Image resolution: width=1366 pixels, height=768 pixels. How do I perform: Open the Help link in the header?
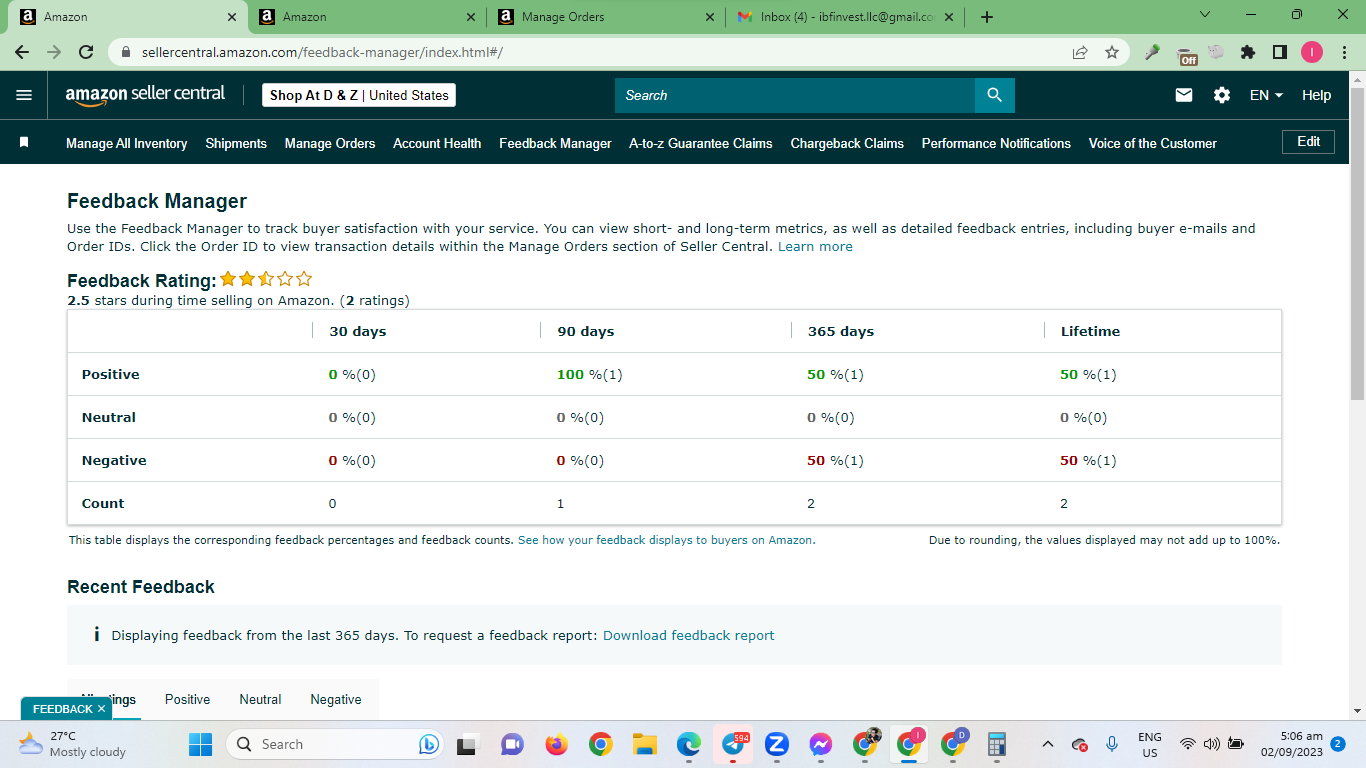coord(1316,95)
